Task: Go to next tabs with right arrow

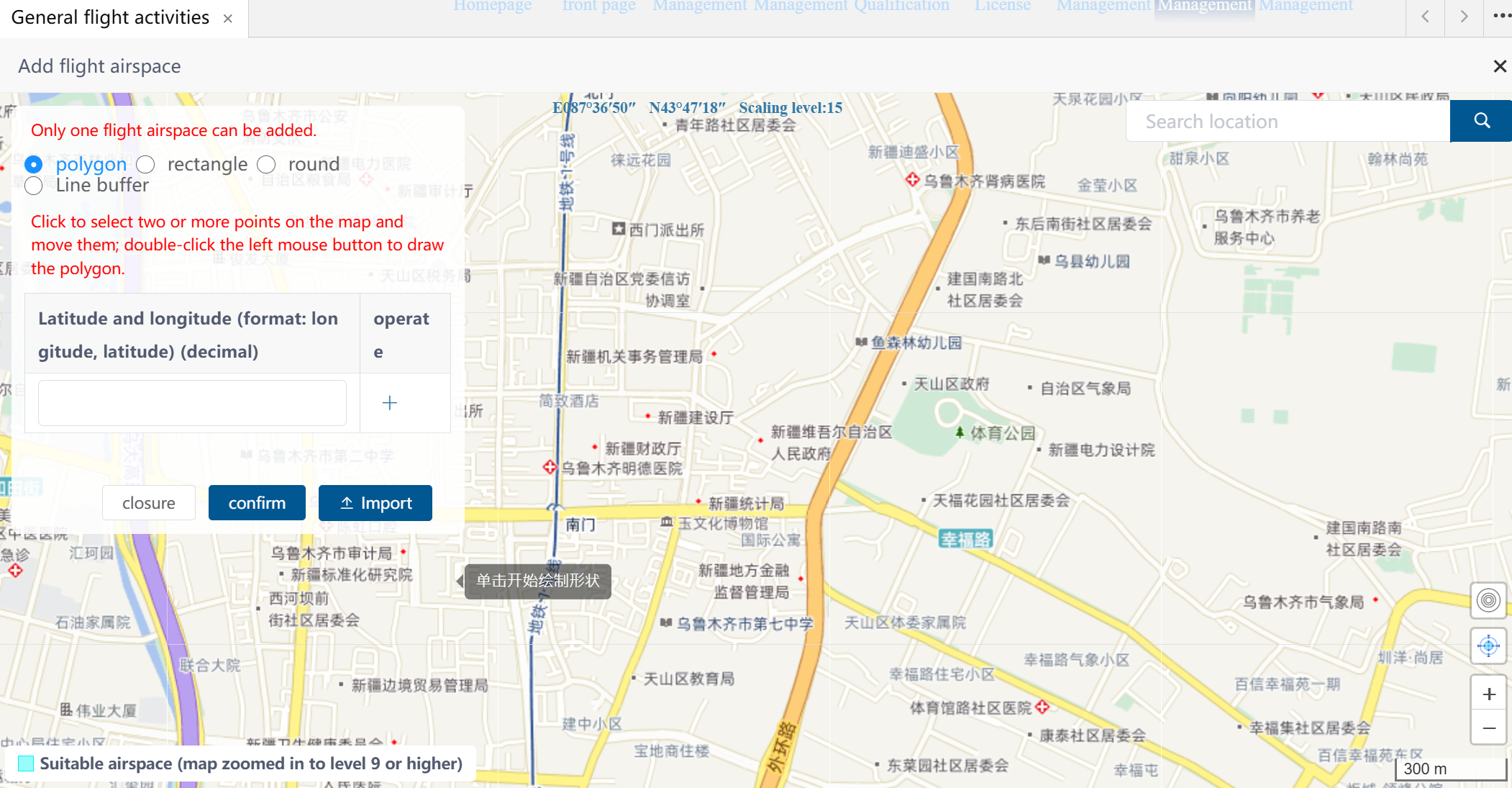Action: click(x=1464, y=17)
